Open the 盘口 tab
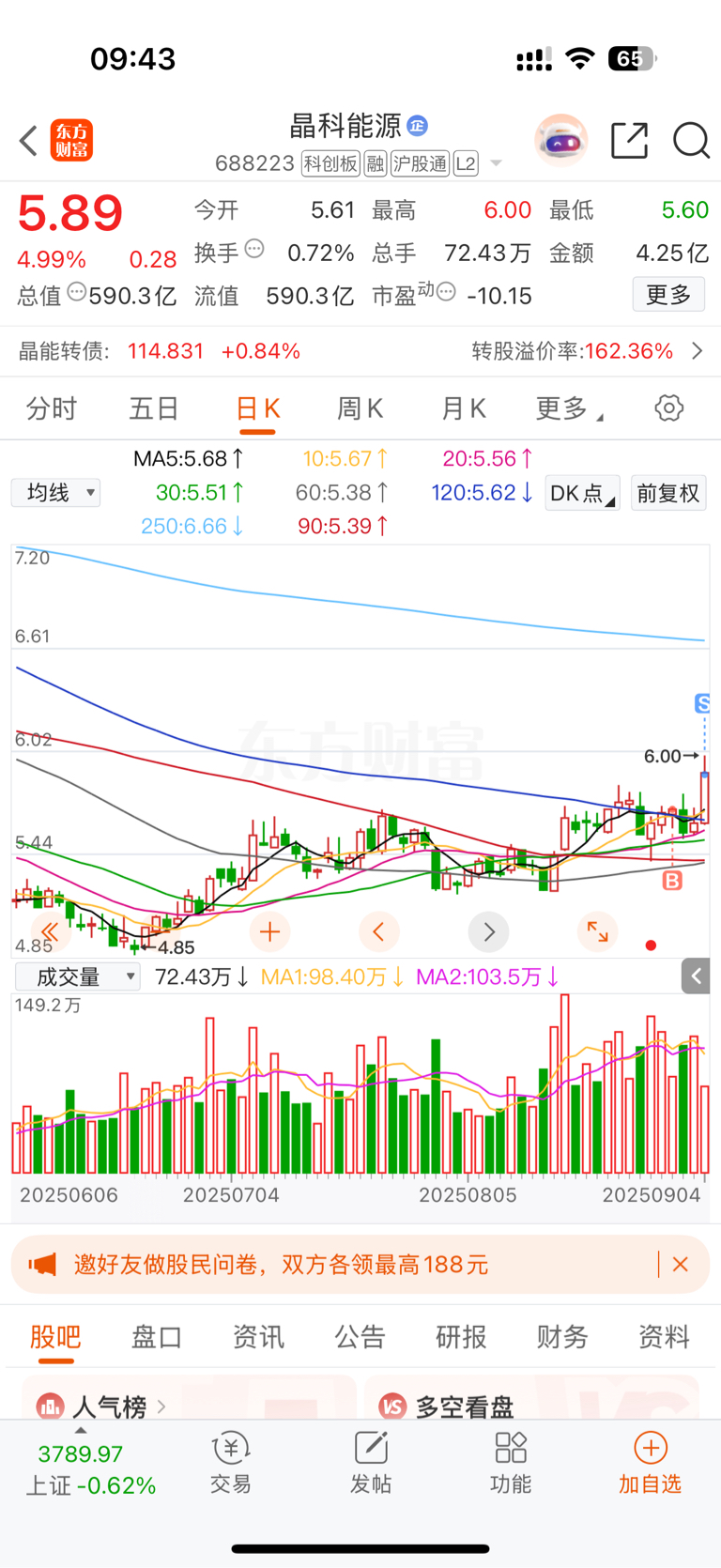The height and width of the screenshot is (1568, 721). [x=157, y=1336]
